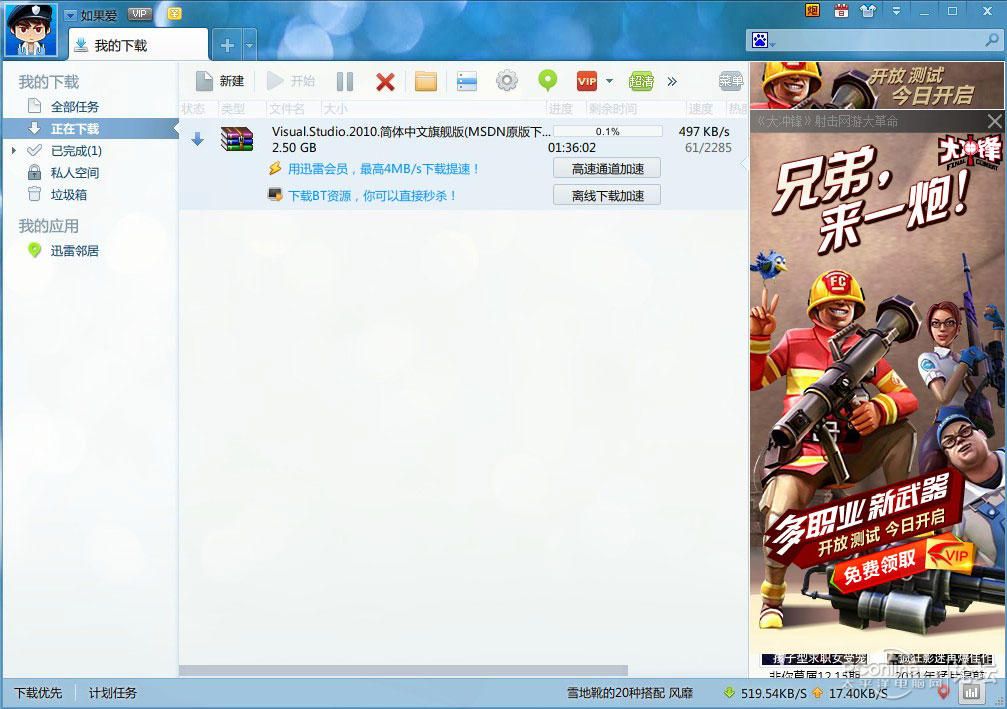1007x709 pixels.
Task: Open the dropdown arrow next to the new tab button
Action: tap(249, 45)
